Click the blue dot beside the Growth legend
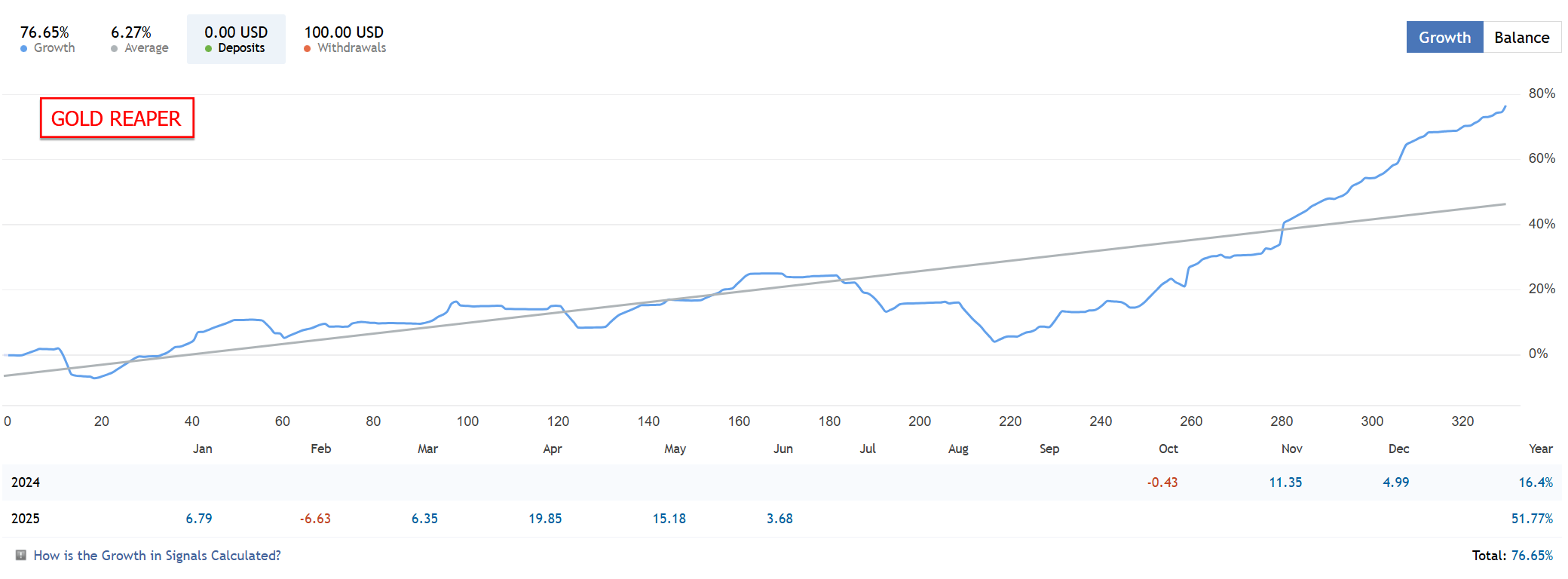The width and height of the screenshot is (1568, 579). pyautogui.click(x=24, y=48)
